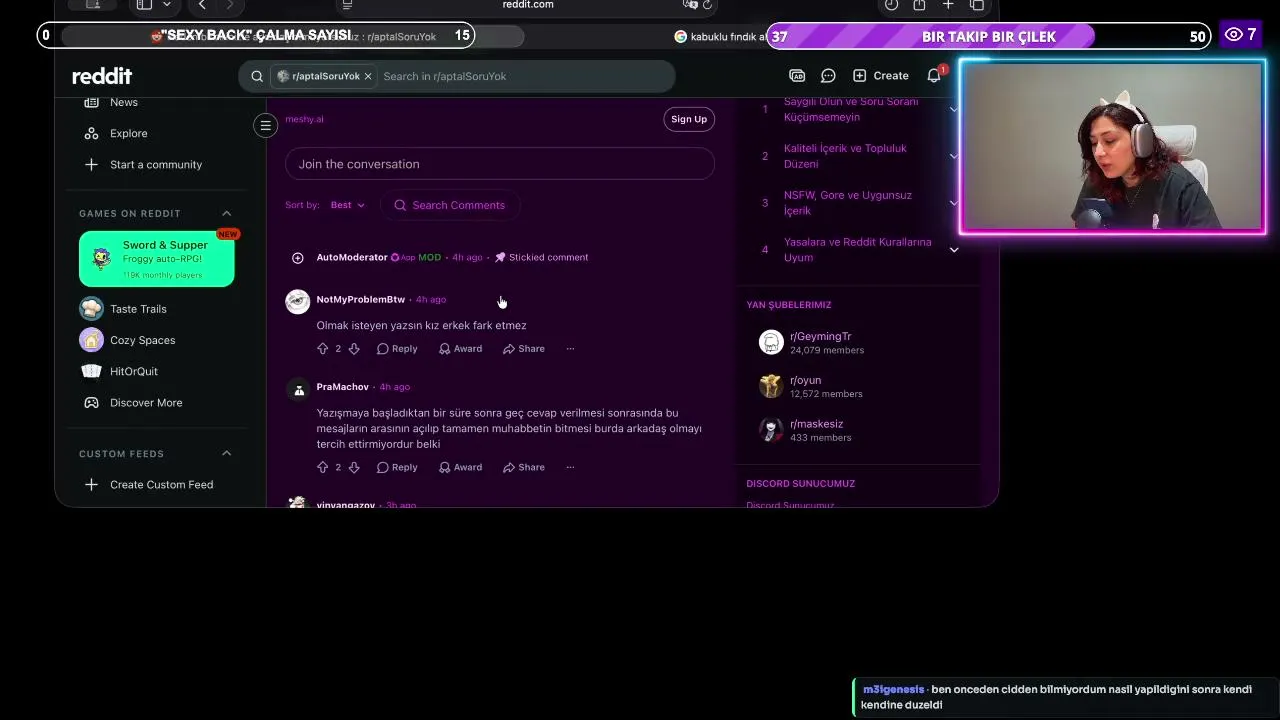Screen dimensions: 1280x720
Task: Click the Search Comments field
Action: [450, 205]
